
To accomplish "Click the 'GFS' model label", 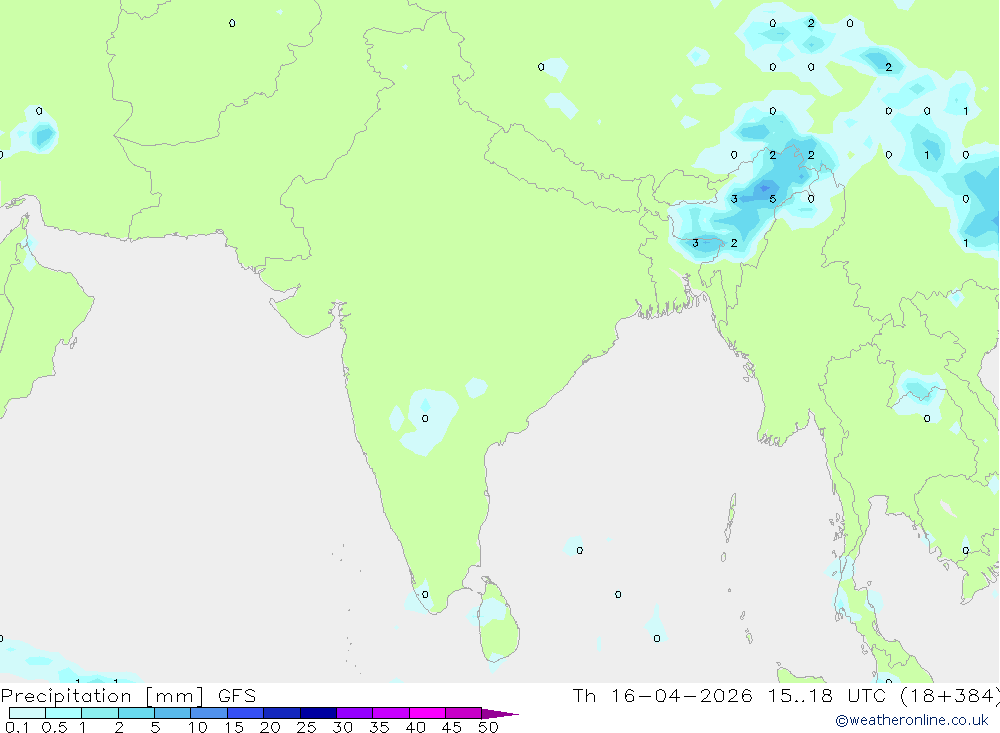I will [237, 695].
